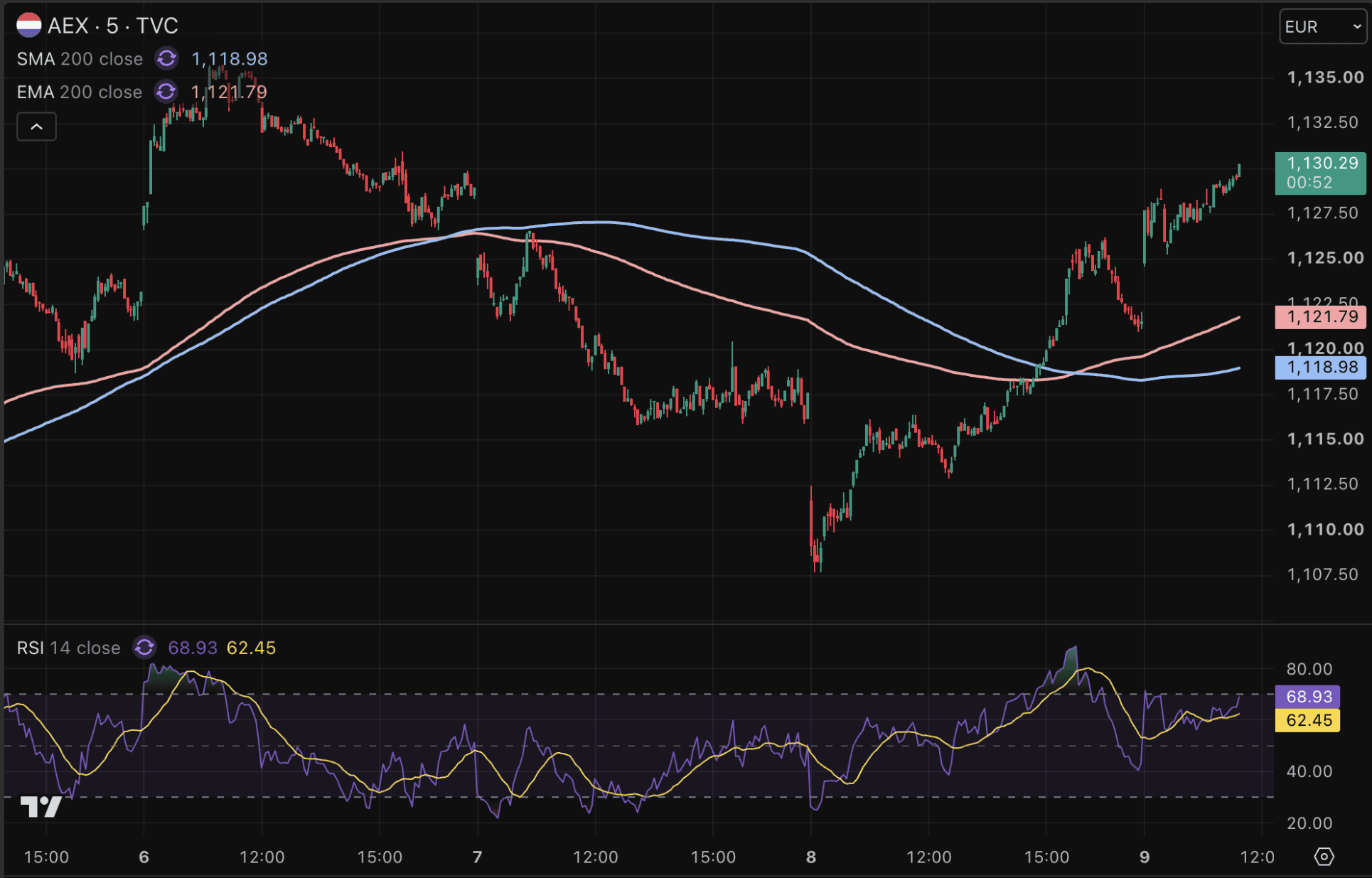The height and width of the screenshot is (878, 1372).
Task: Open chart settings via the hexagon gear icon
Action: [x=1324, y=857]
